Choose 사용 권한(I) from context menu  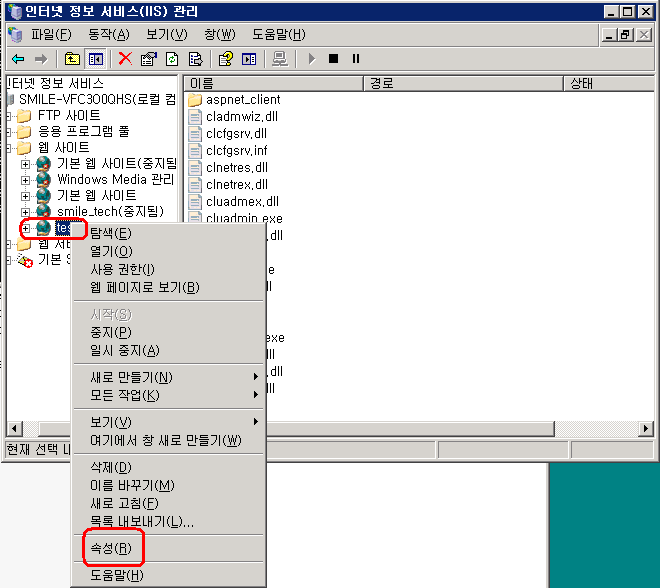(x=168, y=269)
